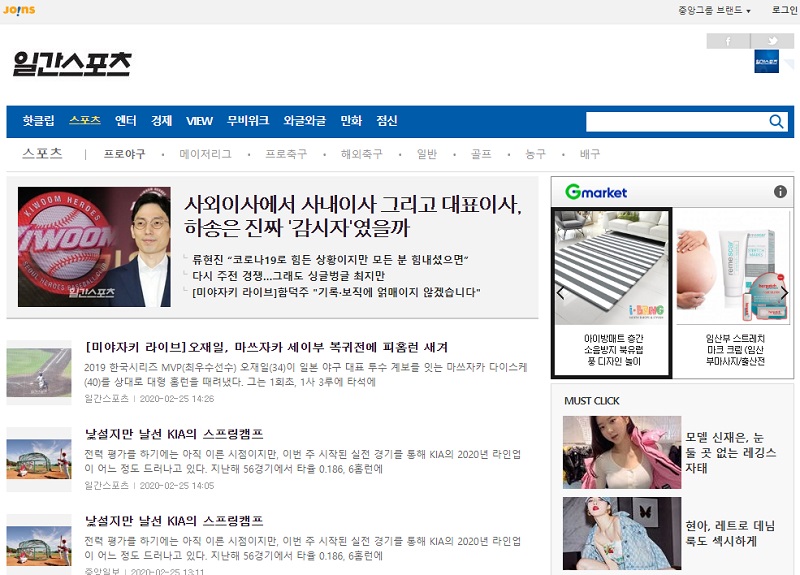
Task: Open KIA 스프링캠프 article dated 14:05
Action: [174, 434]
